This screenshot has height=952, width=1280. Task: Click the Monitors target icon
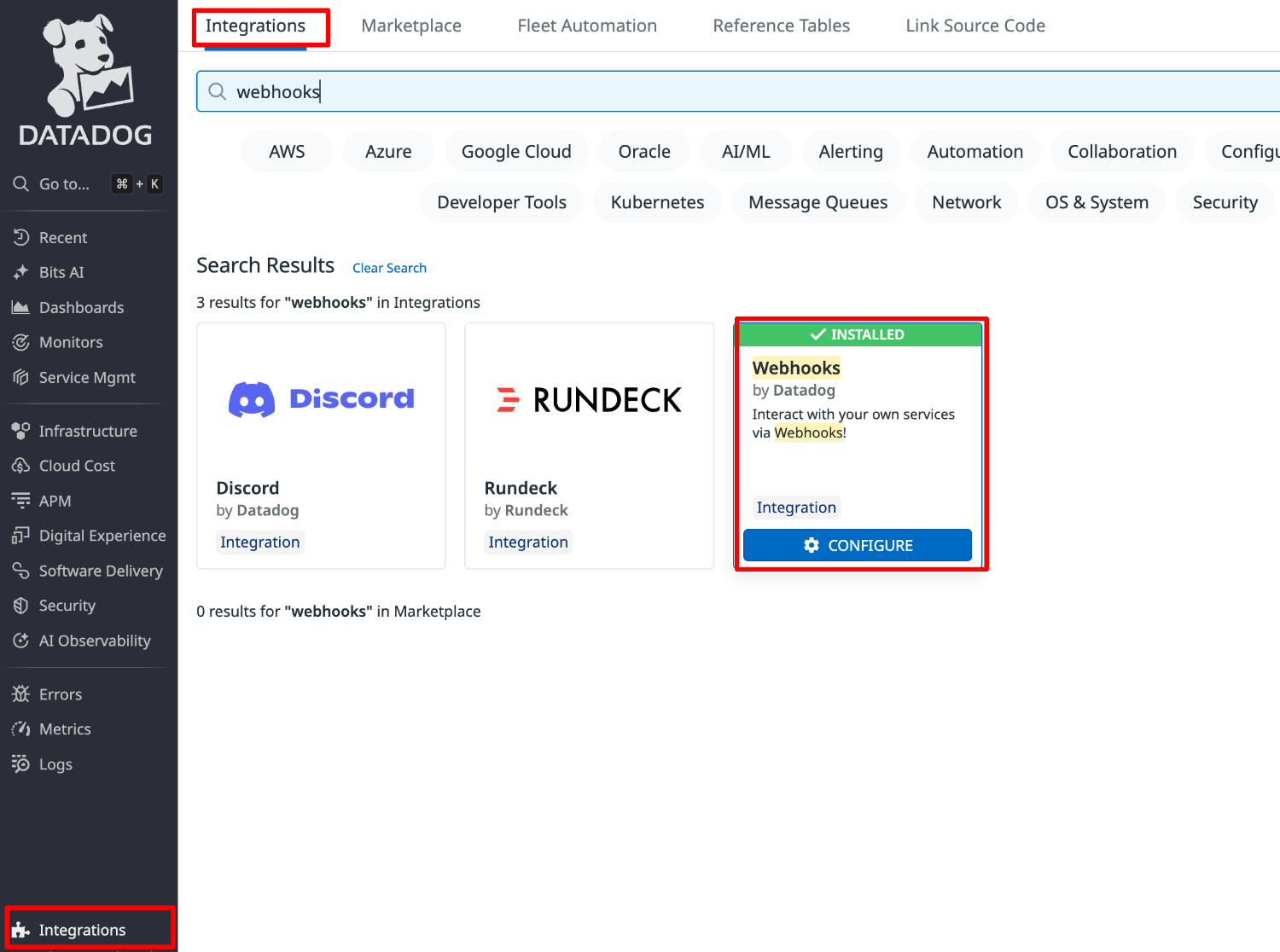(x=21, y=342)
